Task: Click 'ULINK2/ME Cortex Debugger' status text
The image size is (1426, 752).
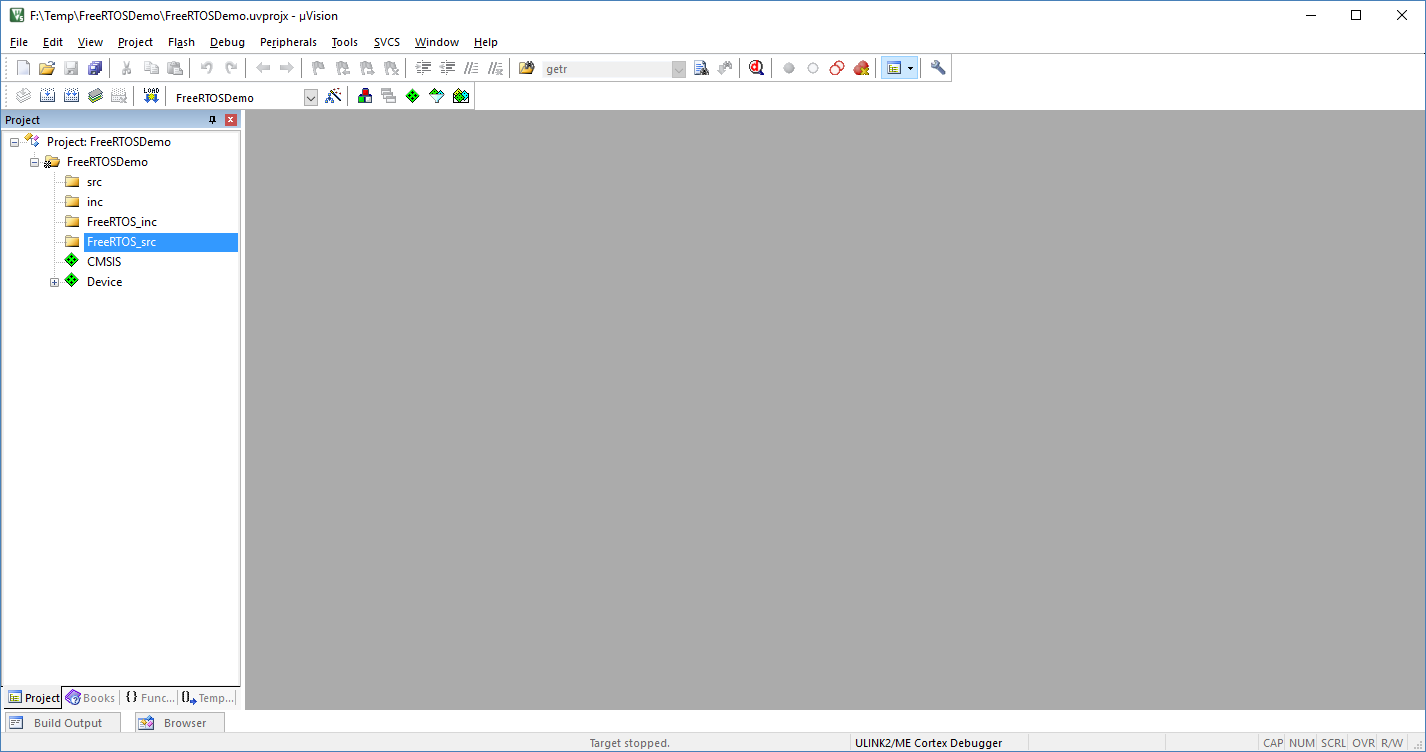Action: 928,743
